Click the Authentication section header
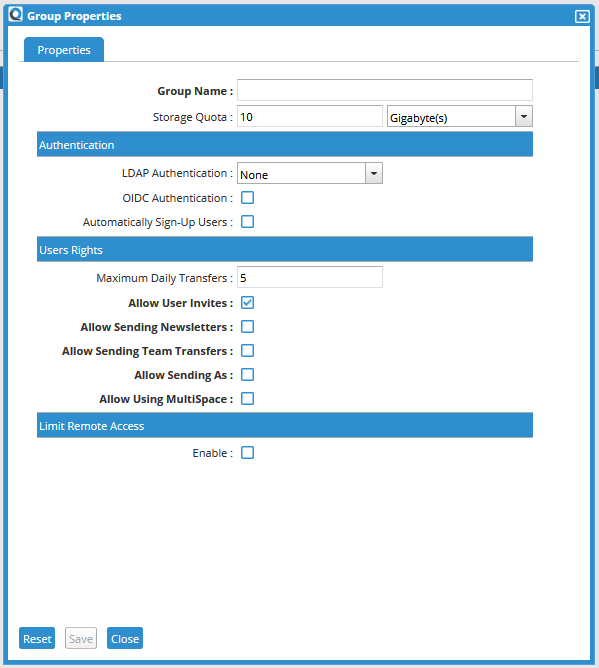The image size is (599, 668). [x=285, y=144]
